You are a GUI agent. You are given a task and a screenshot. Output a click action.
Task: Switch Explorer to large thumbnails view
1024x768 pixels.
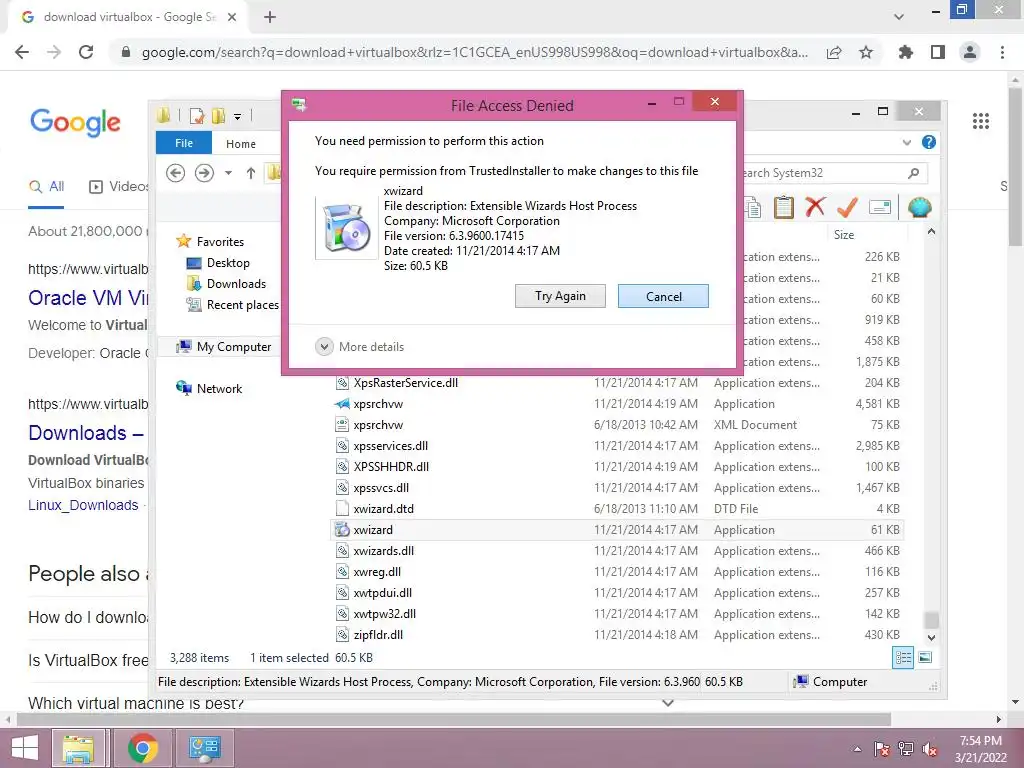tap(925, 658)
